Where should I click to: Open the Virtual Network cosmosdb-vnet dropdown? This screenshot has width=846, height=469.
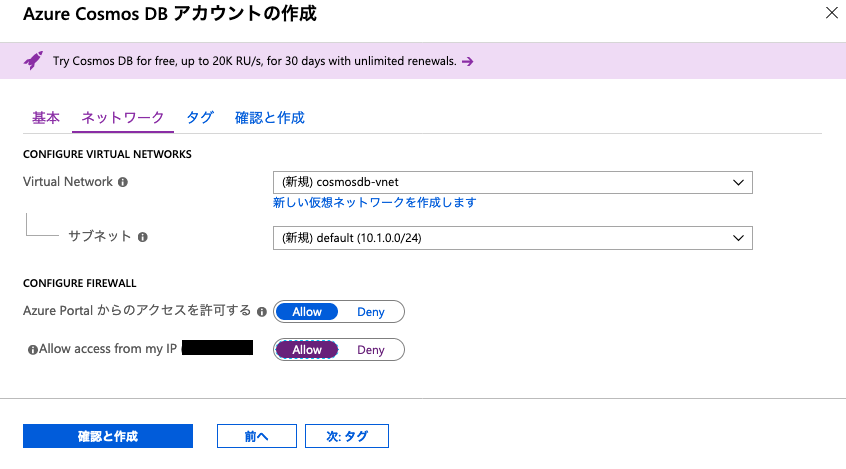513,182
